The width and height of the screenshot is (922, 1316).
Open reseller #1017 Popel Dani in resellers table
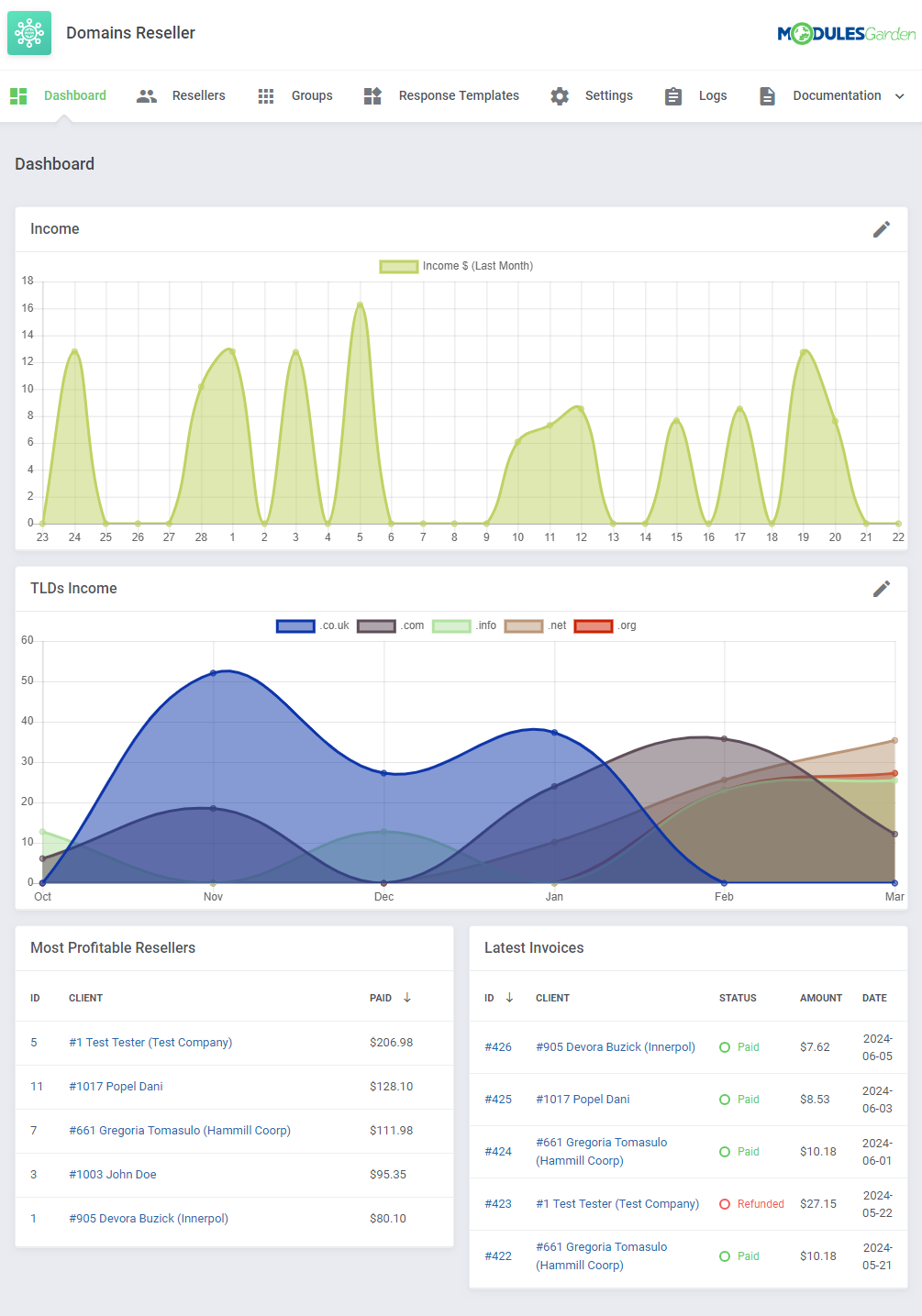(x=116, y=1087)
